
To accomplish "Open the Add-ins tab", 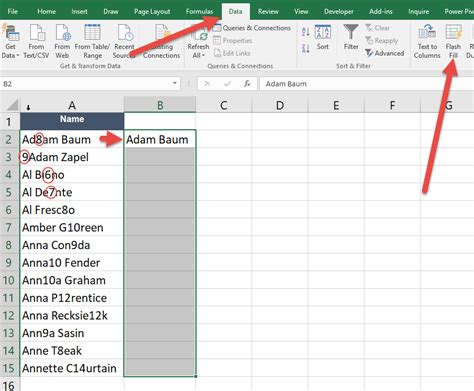I will (381, 11).
